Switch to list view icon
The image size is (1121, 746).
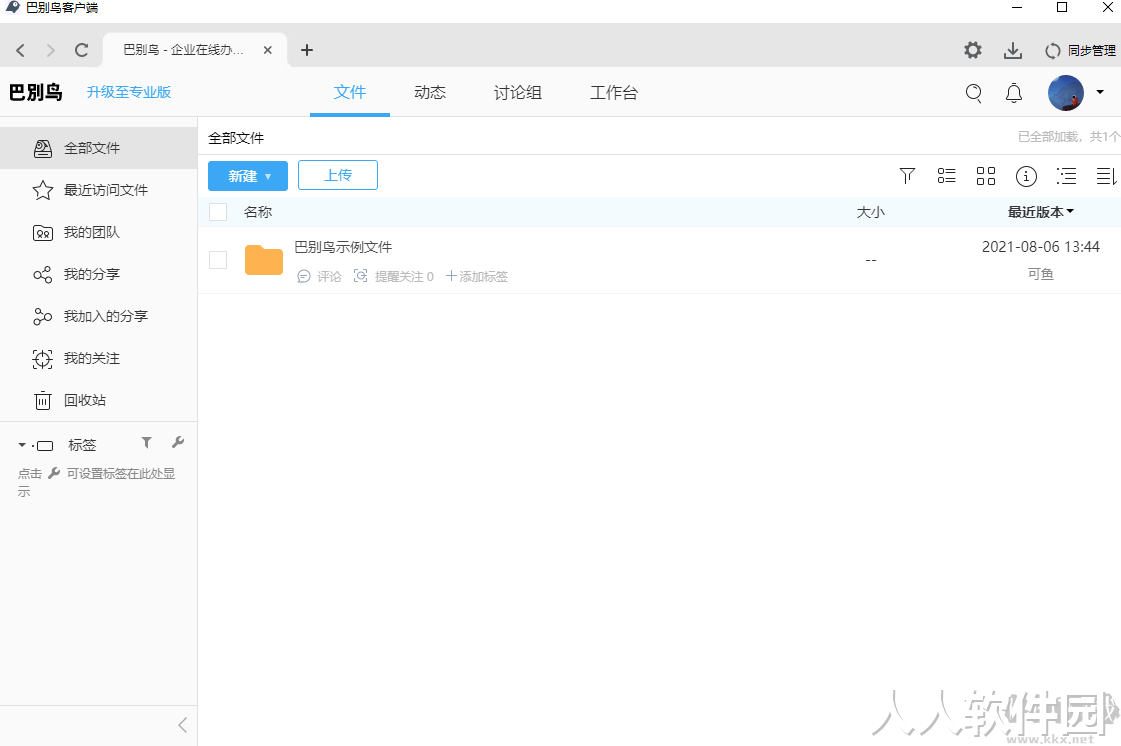[x=947, y=176]
